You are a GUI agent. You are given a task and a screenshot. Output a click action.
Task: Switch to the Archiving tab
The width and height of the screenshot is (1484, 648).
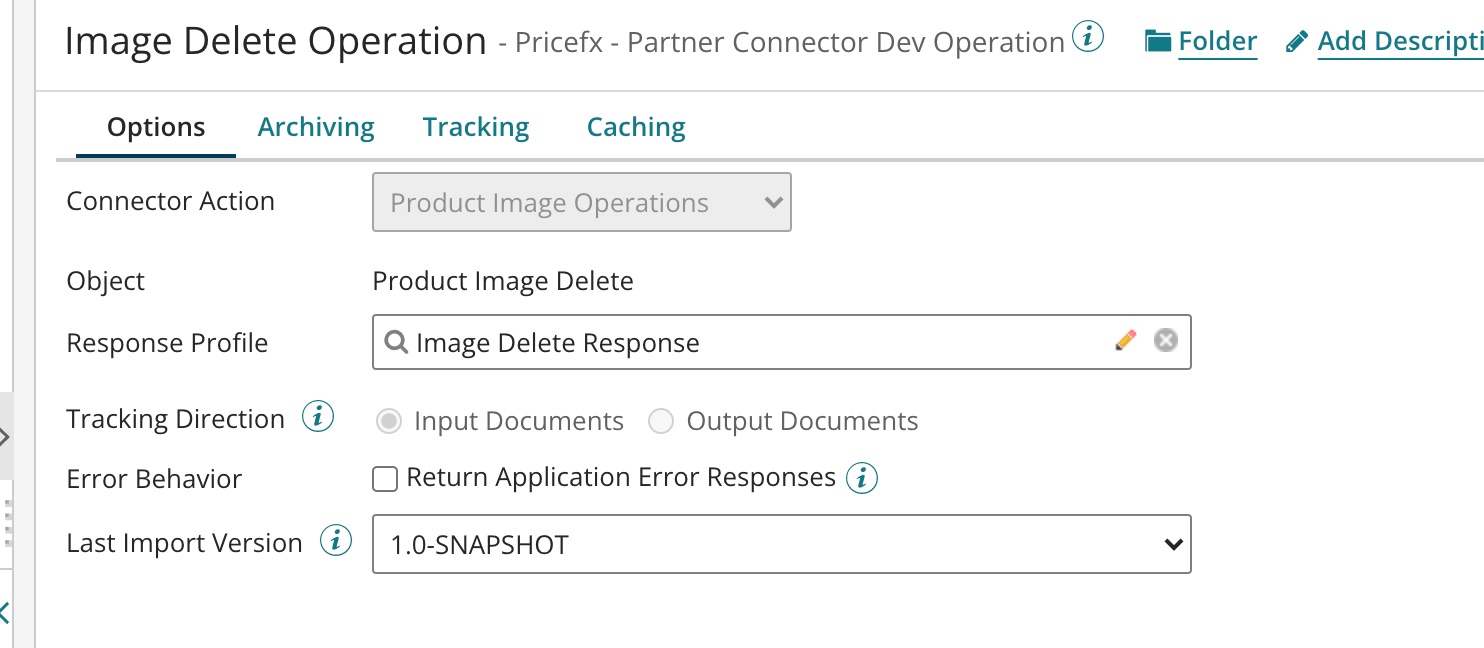tap(316, 127)
